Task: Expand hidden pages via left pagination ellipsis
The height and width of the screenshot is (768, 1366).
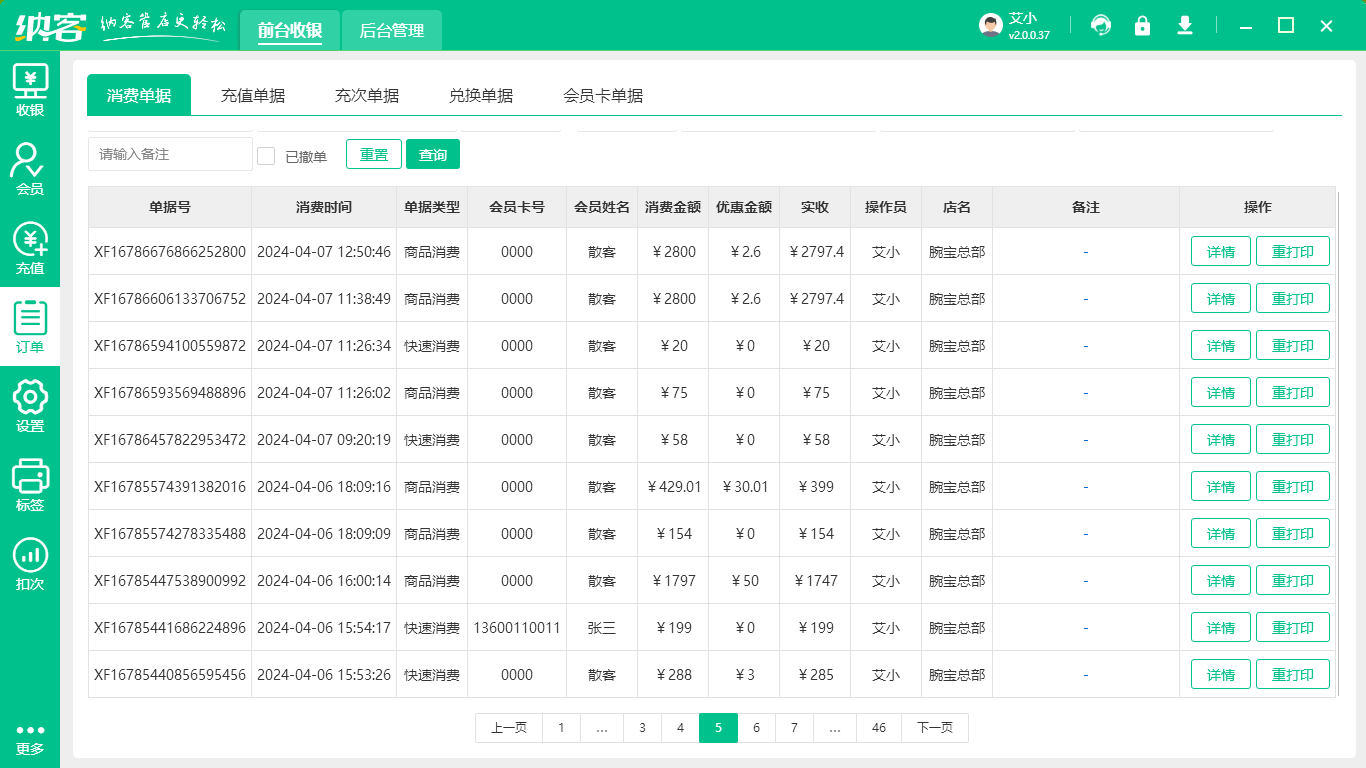Action: click(602, 728)
